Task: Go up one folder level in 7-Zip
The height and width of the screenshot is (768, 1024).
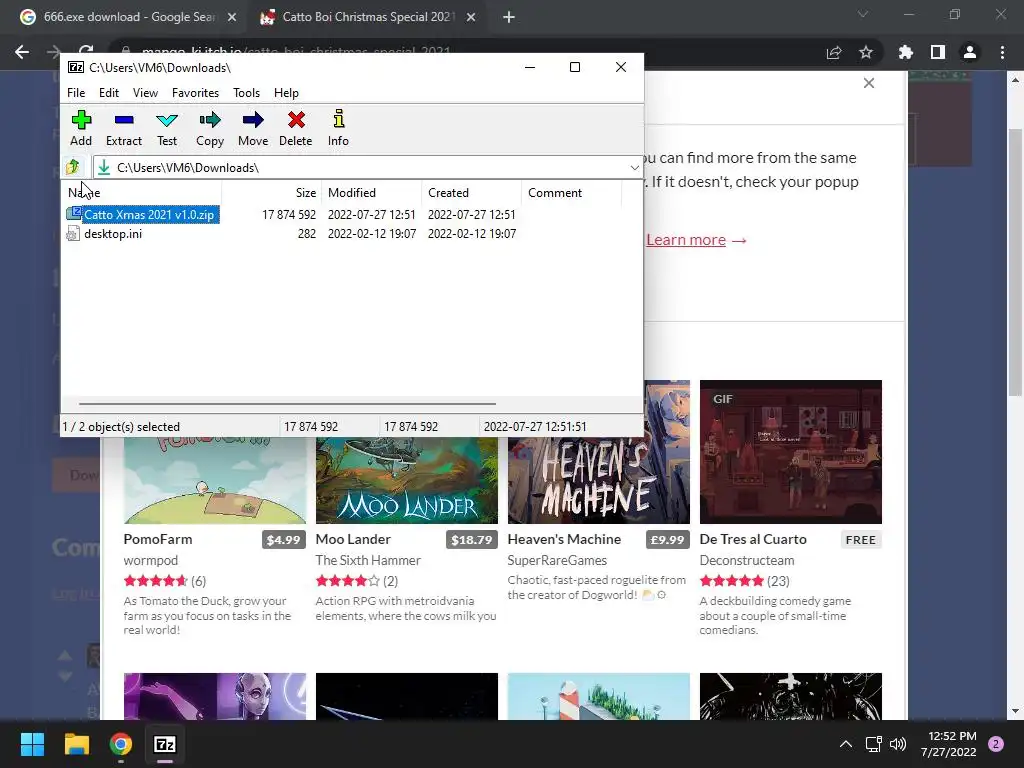Action: [x=72, y=168]
